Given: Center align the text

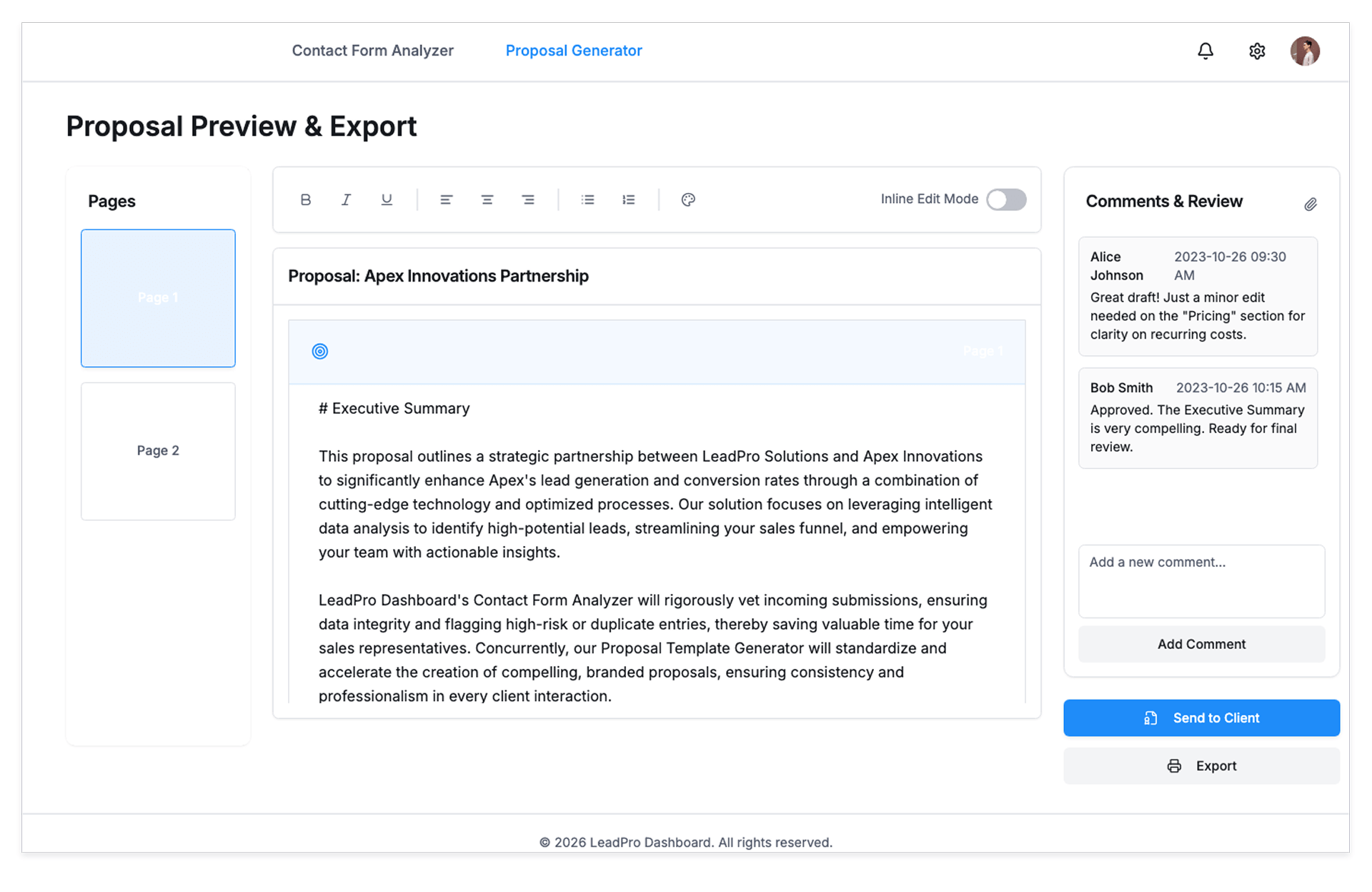Looking at the screenshot, I should 487,199.
